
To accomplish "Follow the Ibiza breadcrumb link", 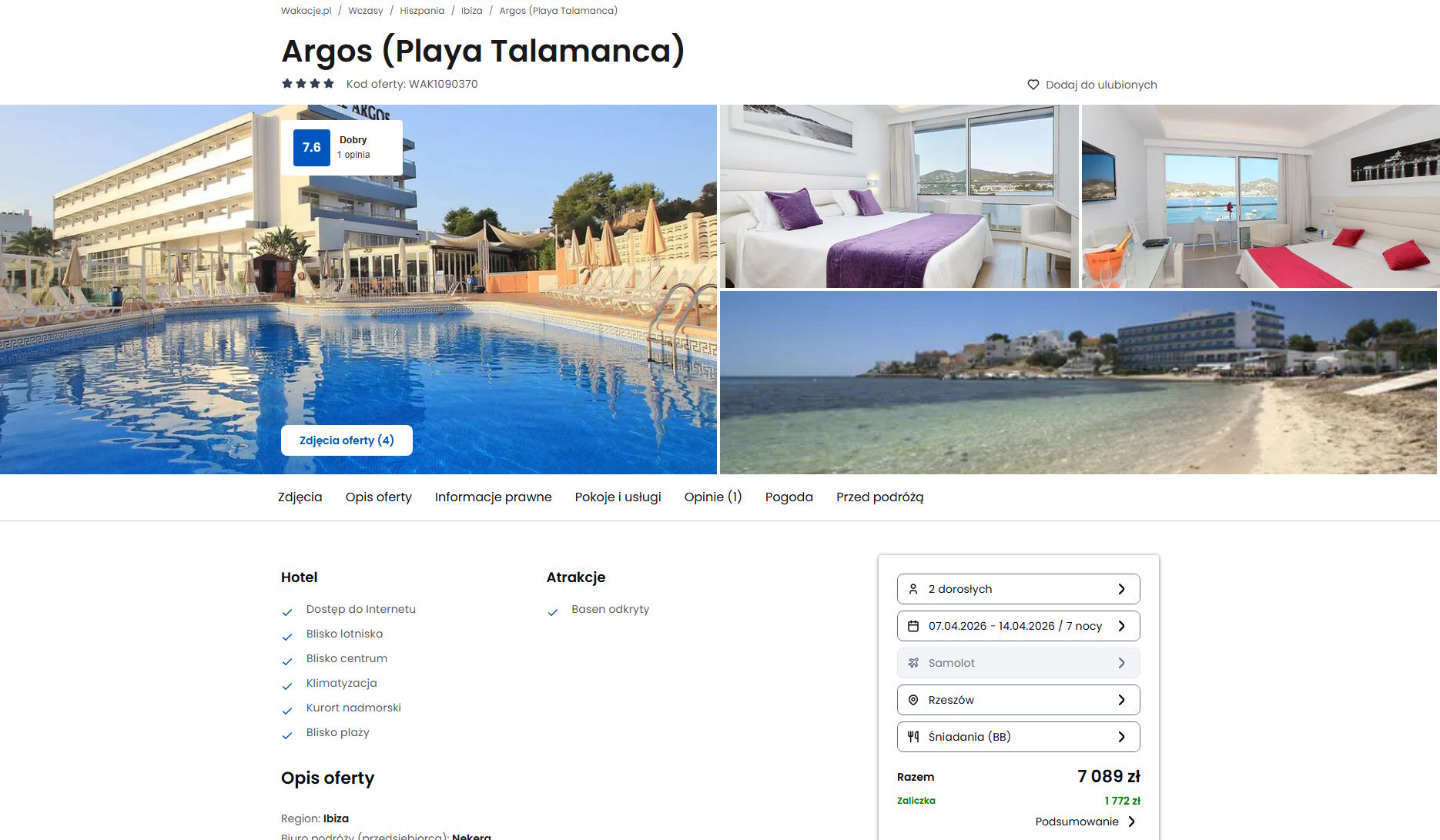I will tap(472, 11).
